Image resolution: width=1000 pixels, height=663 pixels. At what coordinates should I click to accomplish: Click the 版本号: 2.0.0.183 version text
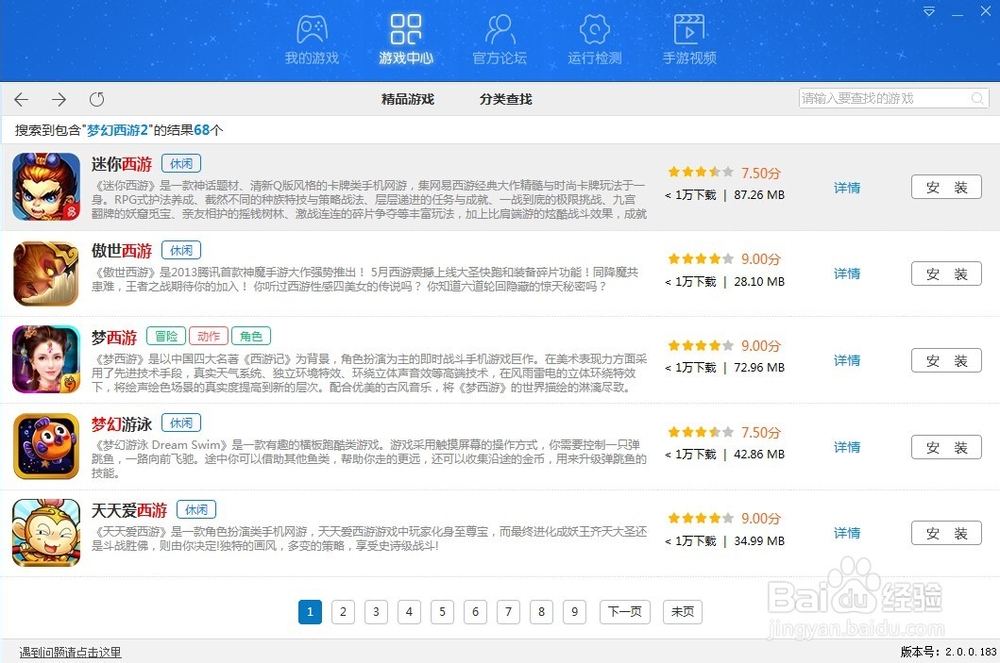tap(948, 652)
